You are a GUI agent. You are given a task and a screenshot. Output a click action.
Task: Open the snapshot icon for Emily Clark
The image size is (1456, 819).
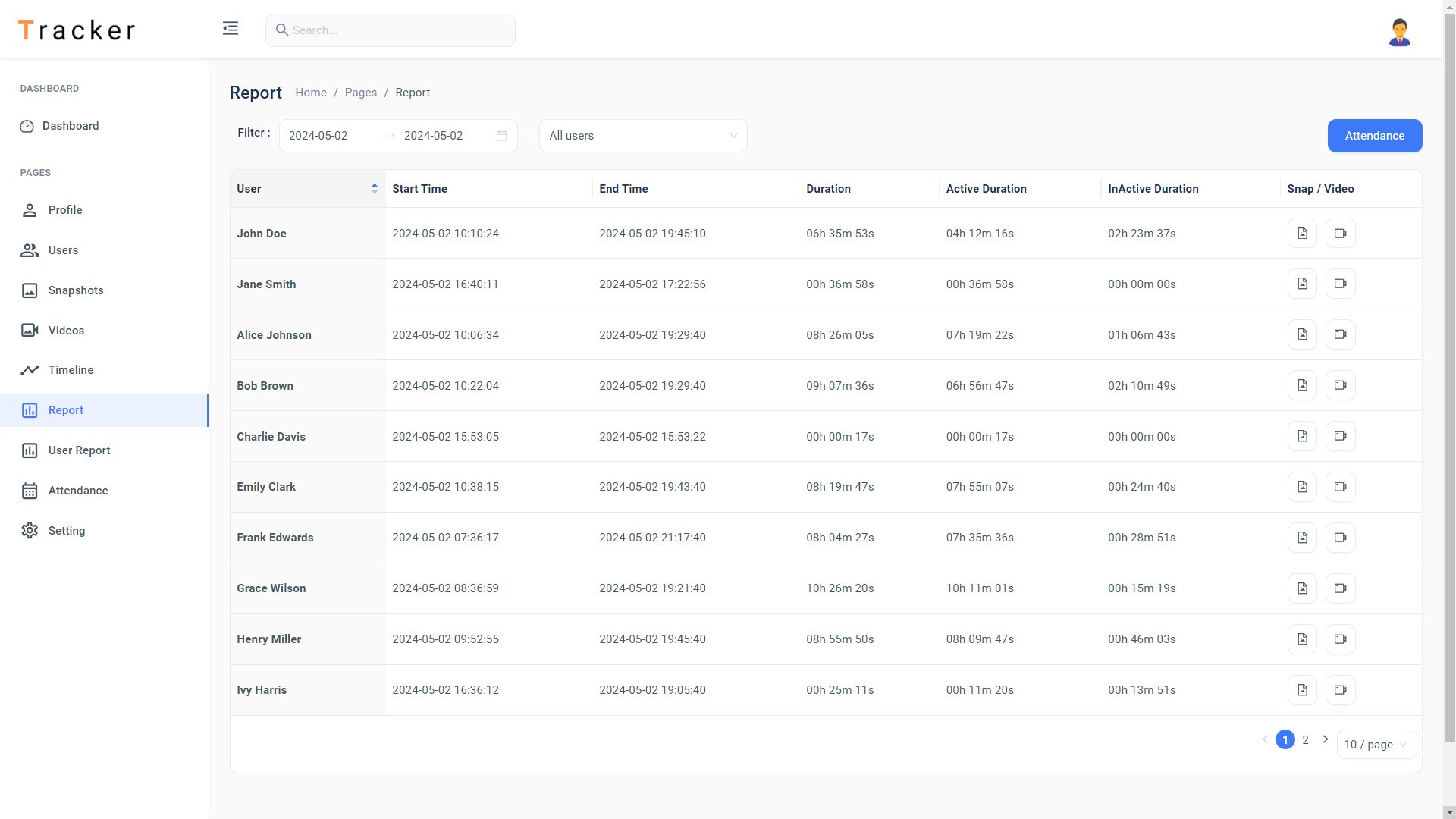tap(1302, 487)
